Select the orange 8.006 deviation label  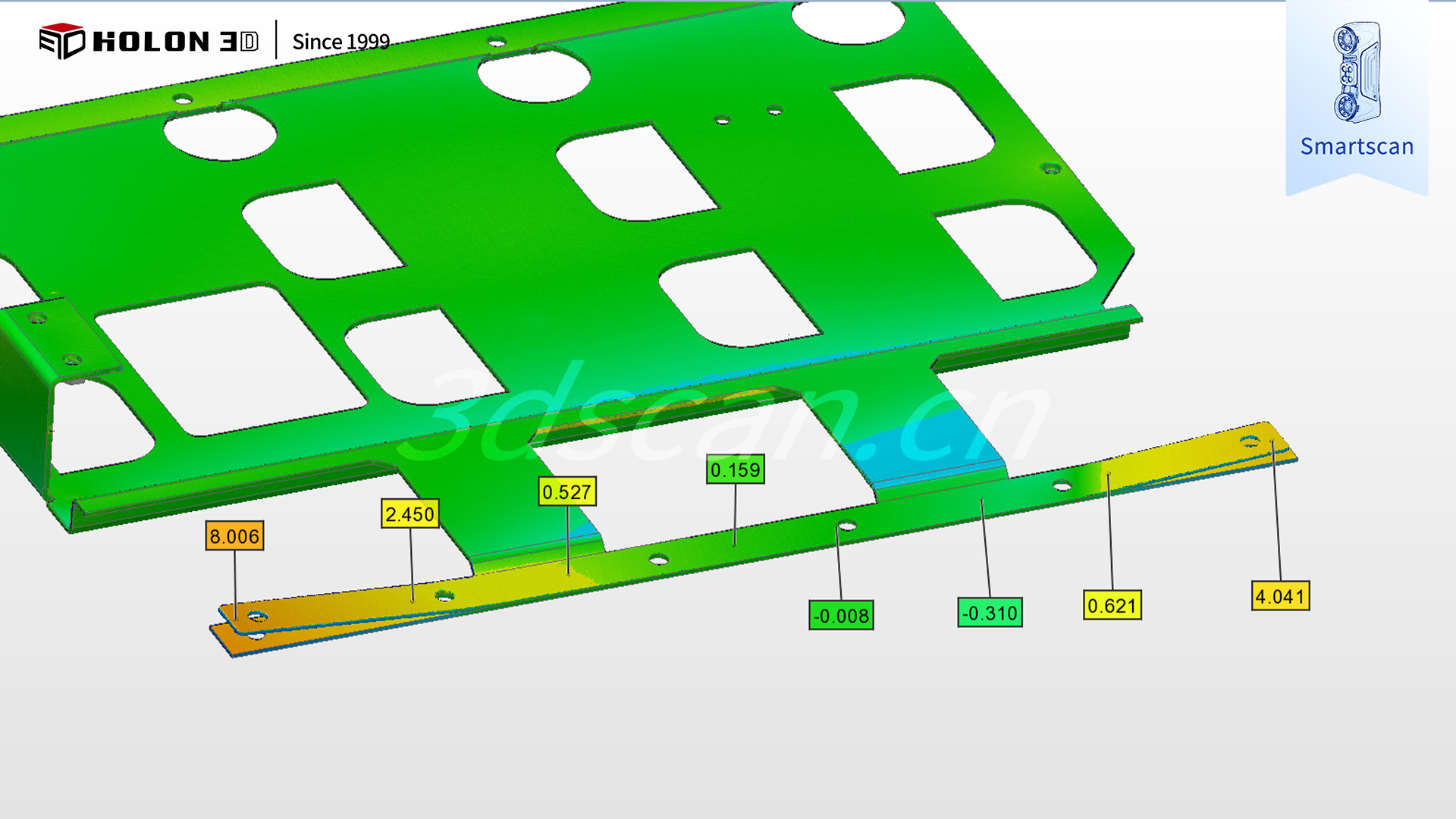point(234,536)
